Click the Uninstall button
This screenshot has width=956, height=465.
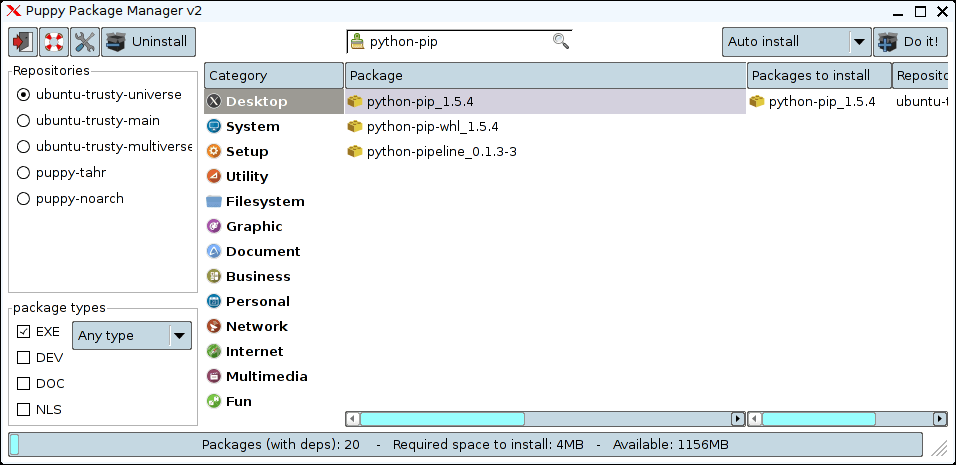148,42
